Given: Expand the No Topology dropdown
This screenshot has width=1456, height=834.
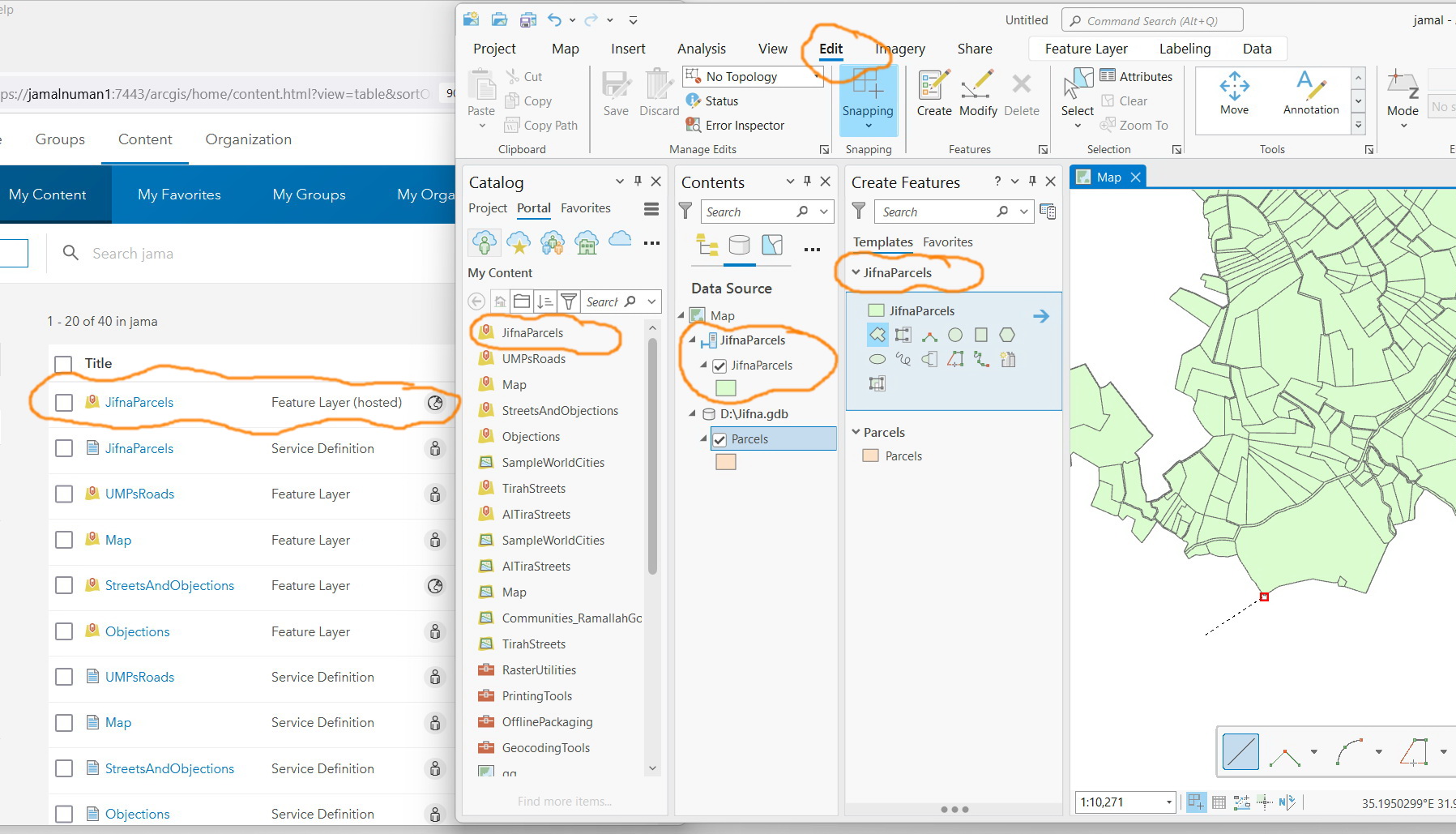Looking at the screenshot, I should [818, 75].
